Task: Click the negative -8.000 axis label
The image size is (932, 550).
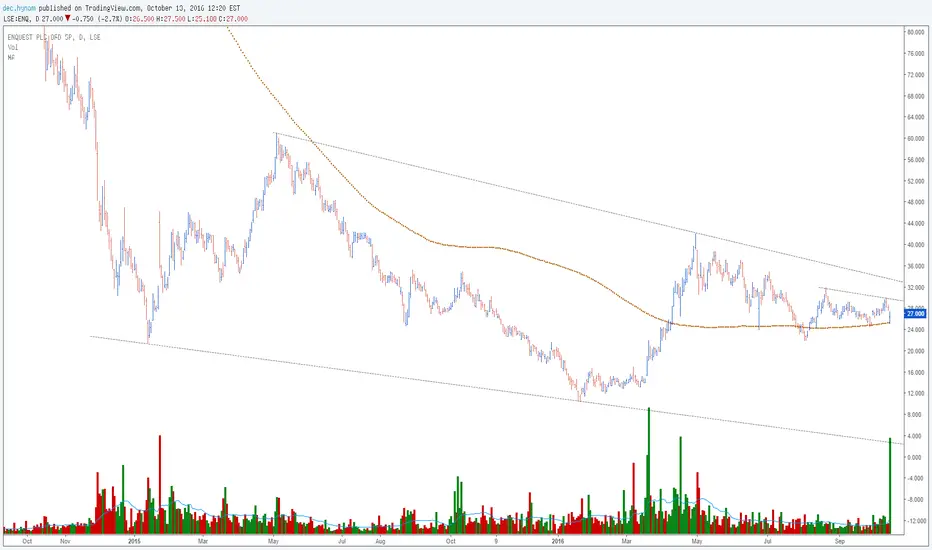Action: [914, 499]
